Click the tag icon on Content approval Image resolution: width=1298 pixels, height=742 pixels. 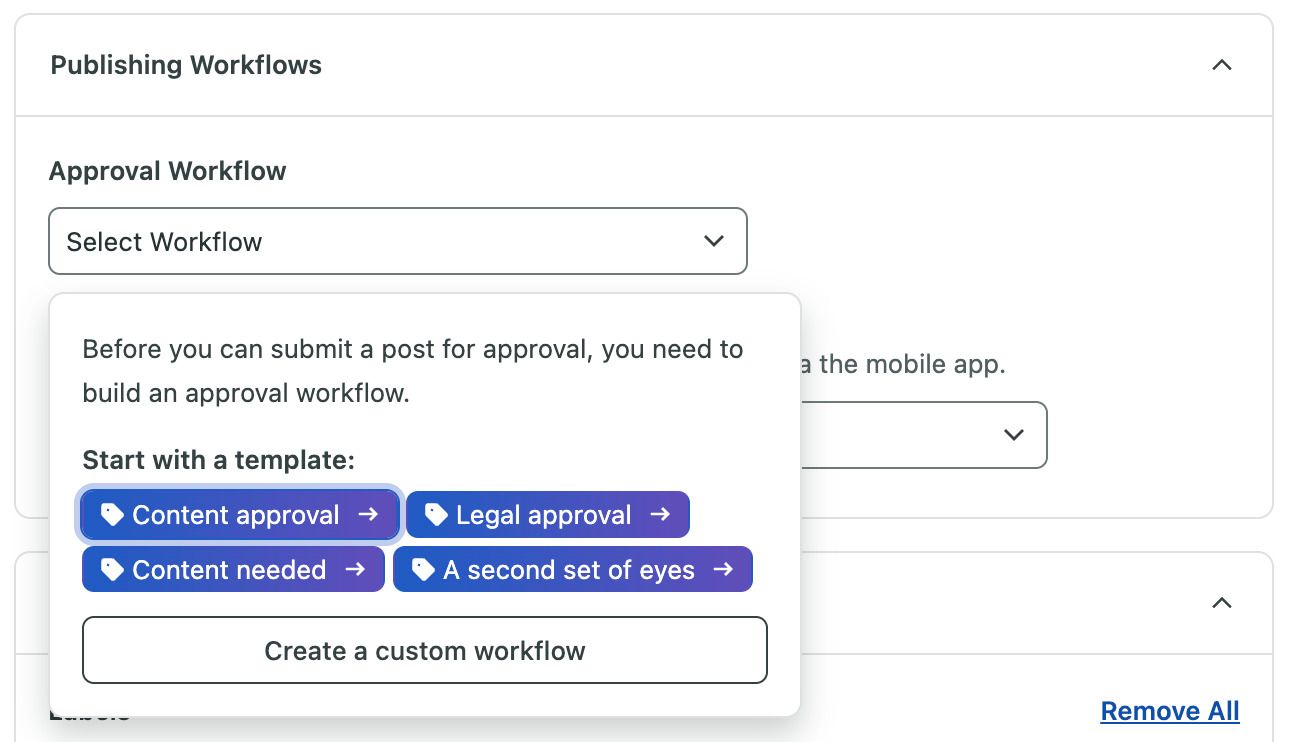click(x=110, y=514)
